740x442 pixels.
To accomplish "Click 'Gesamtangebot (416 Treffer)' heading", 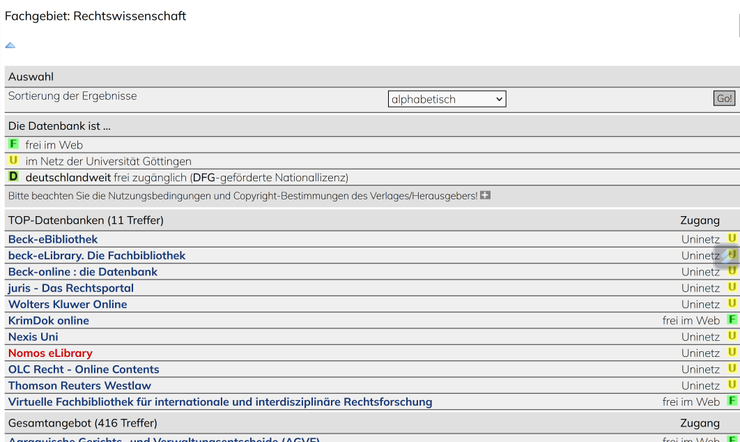I will click(x=83, y=423).
